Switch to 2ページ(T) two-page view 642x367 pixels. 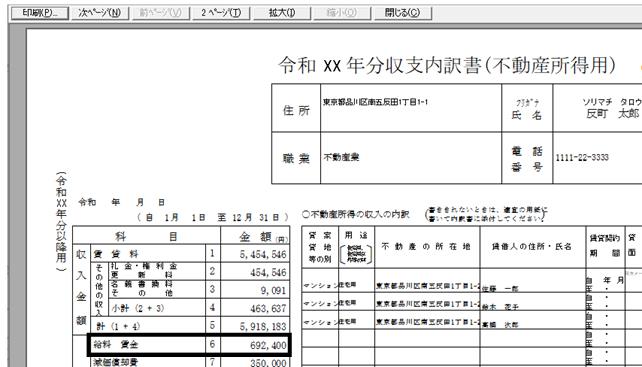221,13
